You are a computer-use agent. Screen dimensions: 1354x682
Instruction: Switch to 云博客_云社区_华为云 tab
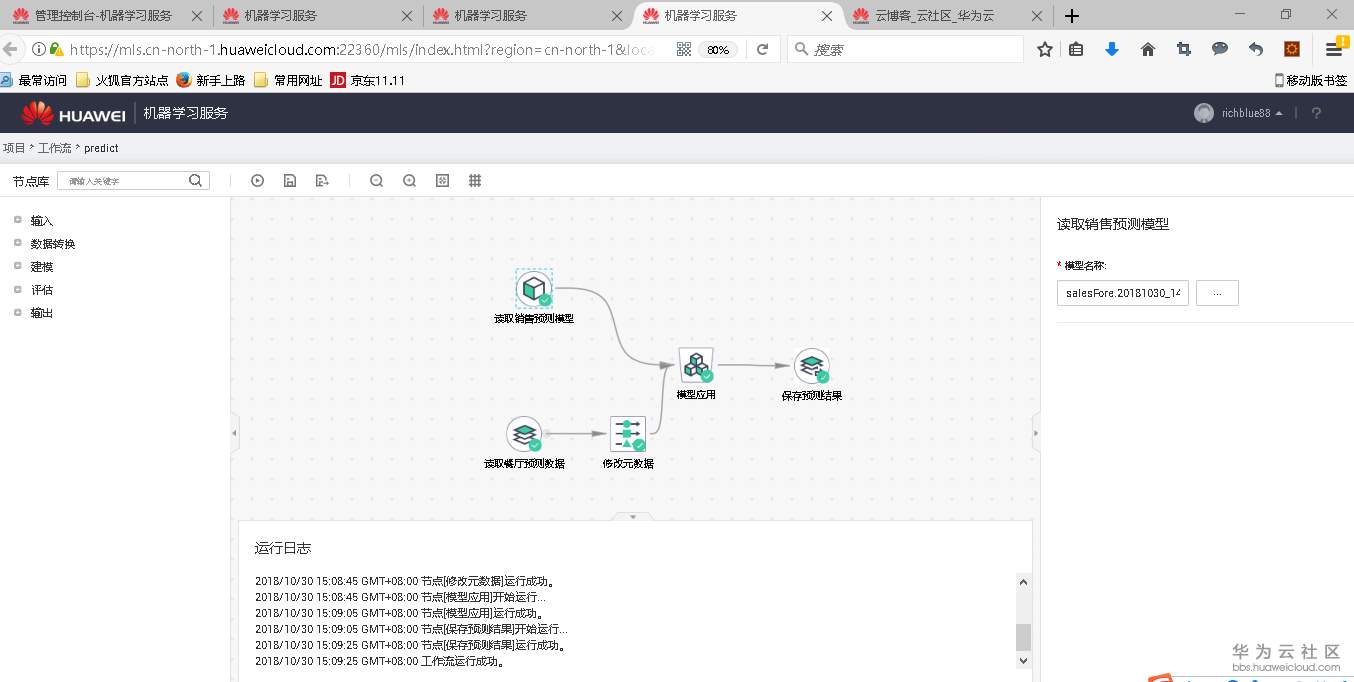(947, 15)
